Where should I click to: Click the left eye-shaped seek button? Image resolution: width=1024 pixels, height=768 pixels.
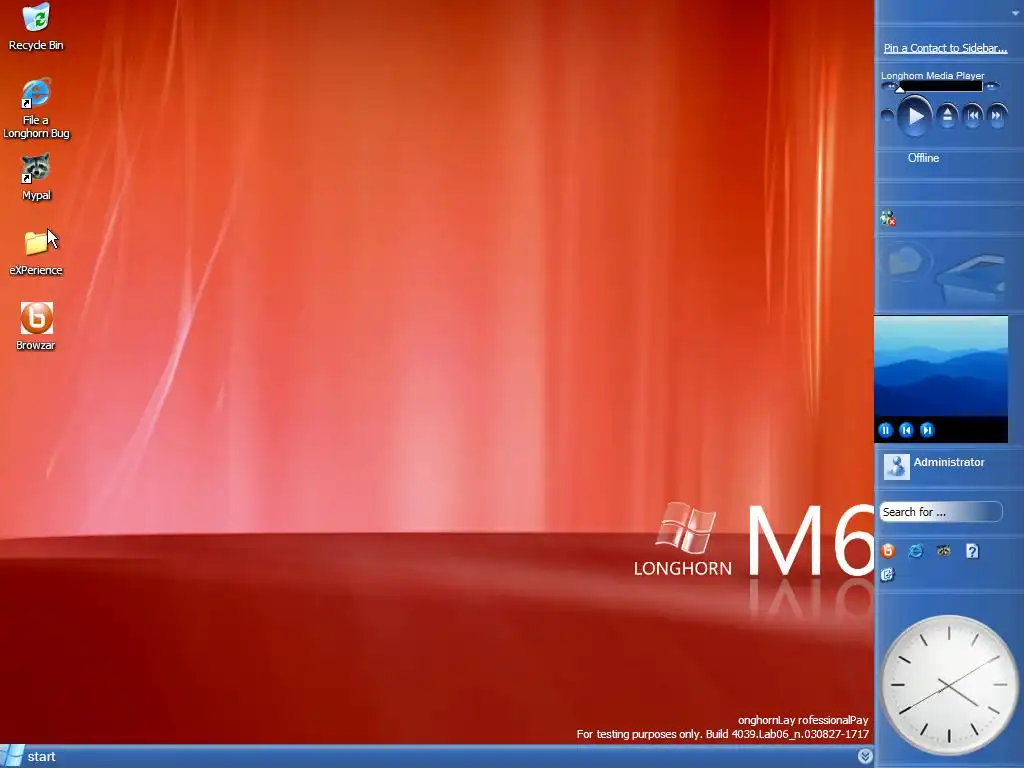point(889,86)
